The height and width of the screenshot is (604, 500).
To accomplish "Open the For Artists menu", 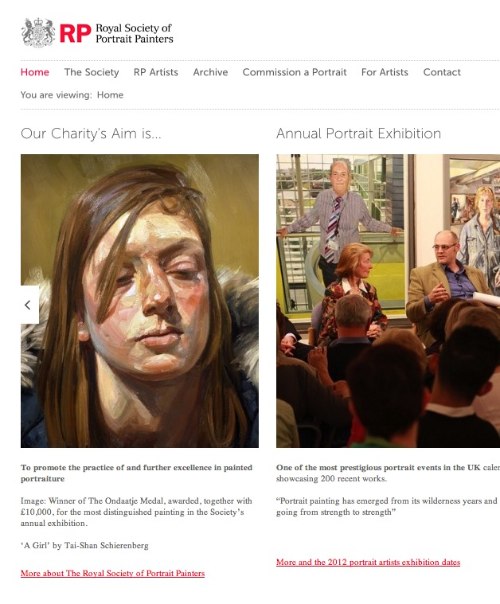I will click(x=385, y=72).
